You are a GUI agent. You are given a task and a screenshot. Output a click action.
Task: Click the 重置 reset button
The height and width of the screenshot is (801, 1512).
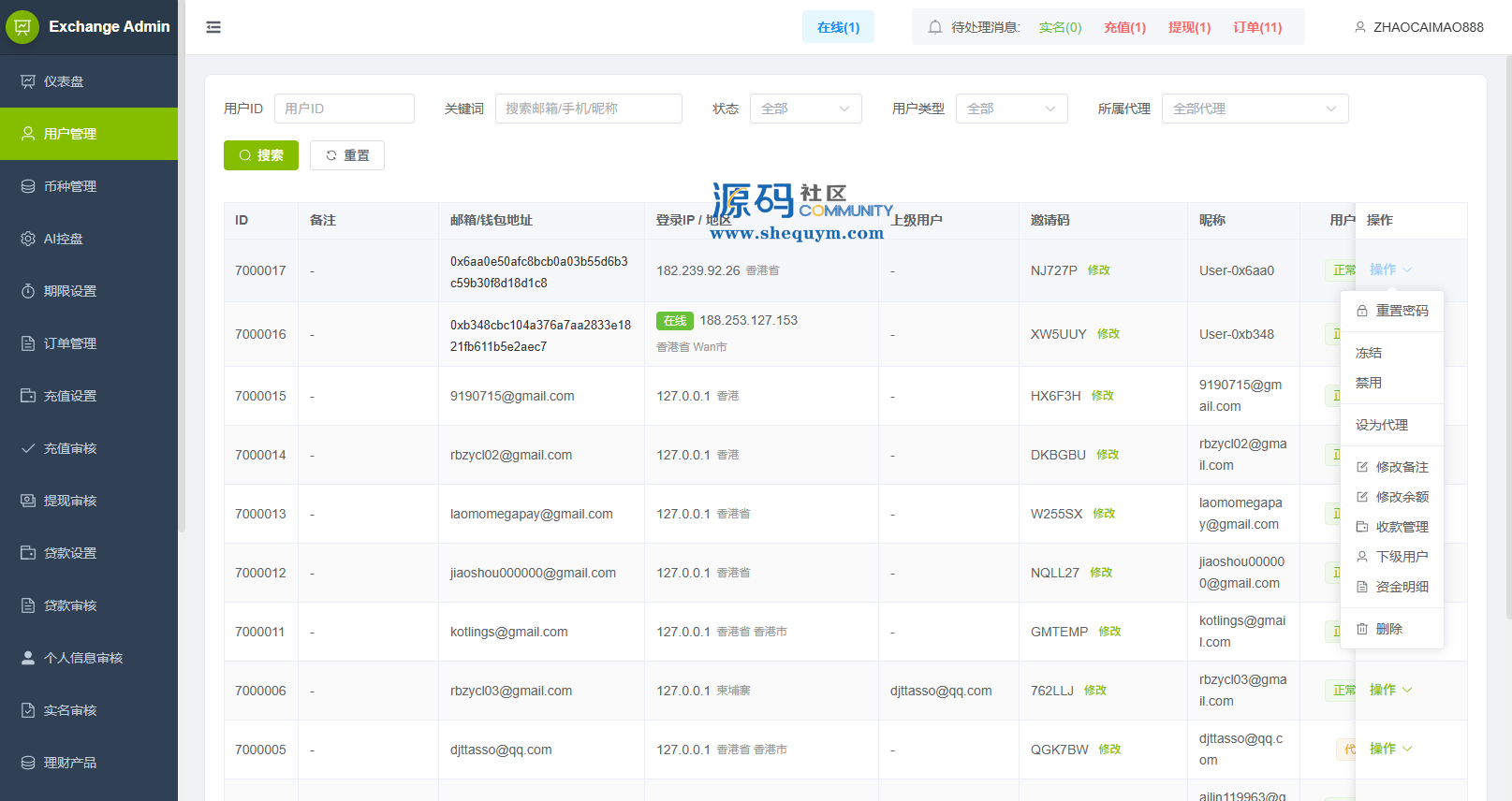click(x=347, y=155)
